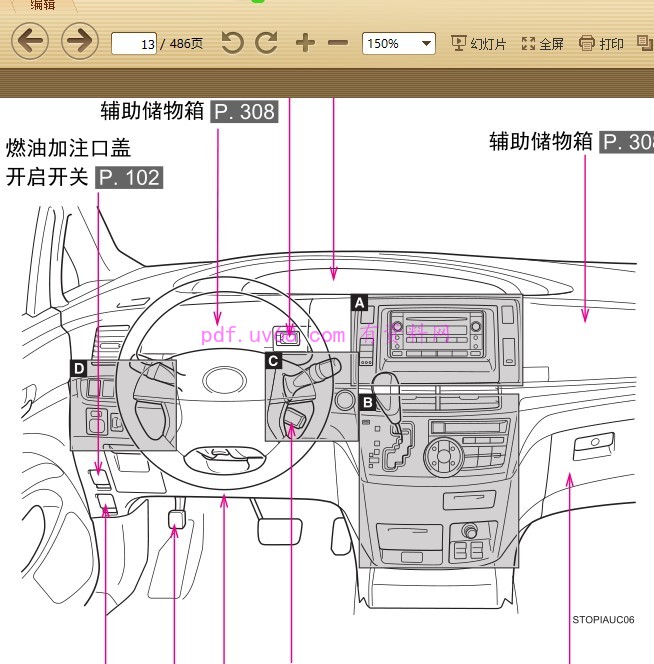Click the 燃油加注口盖 label text
The height and width of the screenshot is (664, 654).
tap(68, 149)
